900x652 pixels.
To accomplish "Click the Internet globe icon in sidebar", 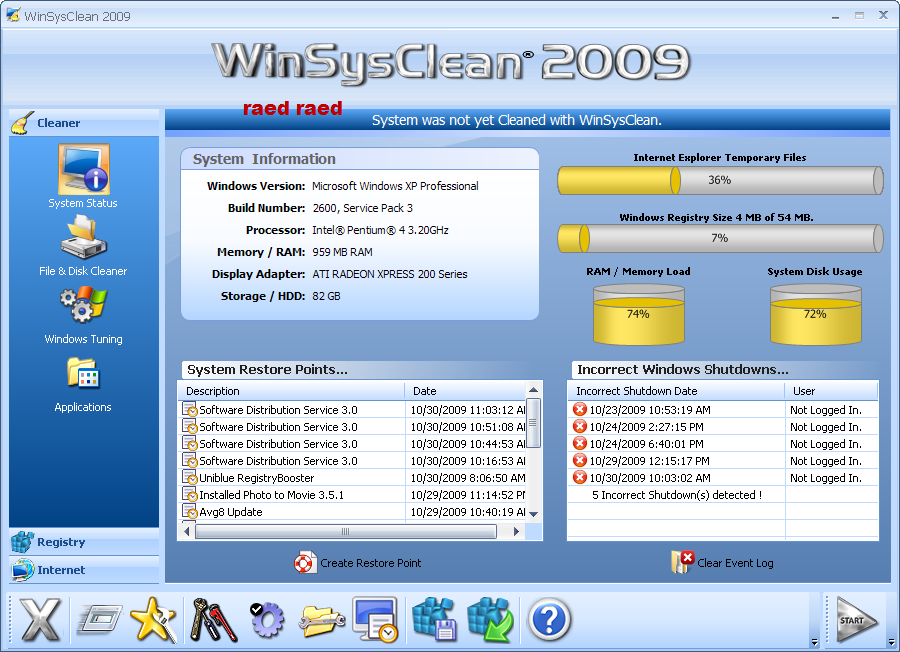I will [x=22, y=570].
